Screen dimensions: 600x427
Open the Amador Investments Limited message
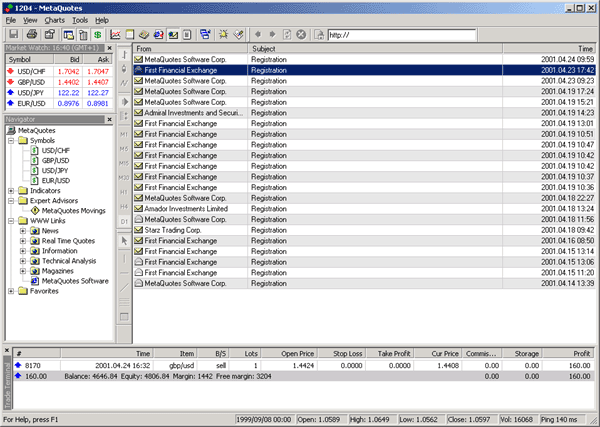[364, 209]
